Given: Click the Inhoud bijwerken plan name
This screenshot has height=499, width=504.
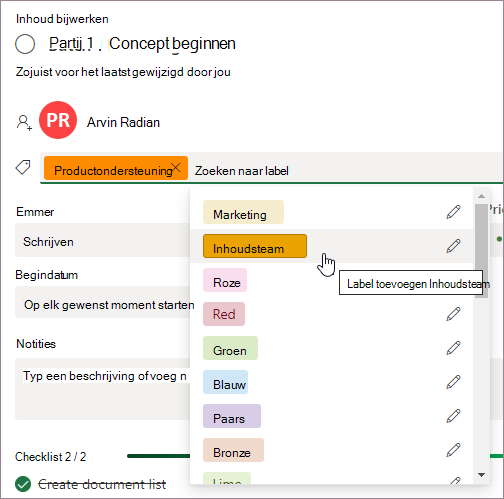Looking at the screenshot, I should pyautogui.click(x=62, y=19).
